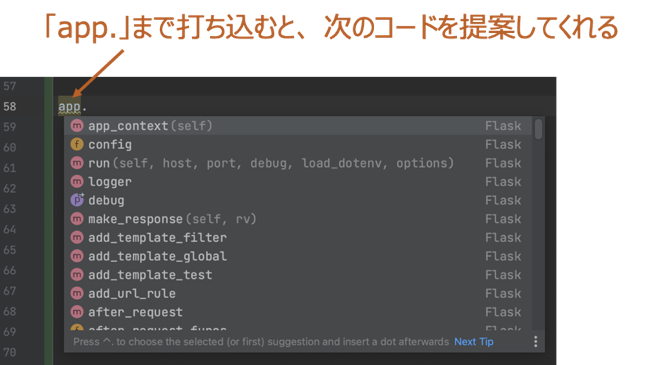Click the method icon beside add_url_rule
The width and height of the screenshot is (660, 365).
click(77, 293)
